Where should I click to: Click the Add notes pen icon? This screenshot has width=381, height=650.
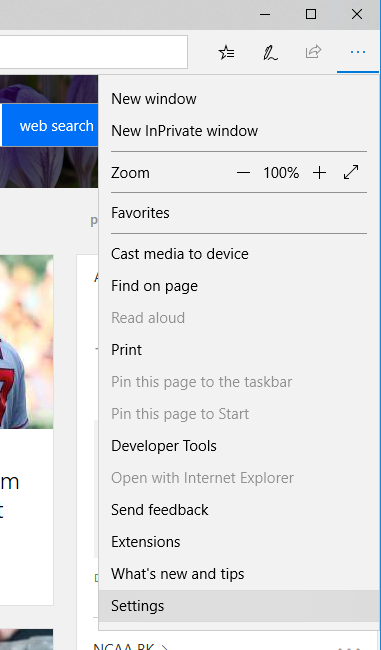tap(270, 53)
